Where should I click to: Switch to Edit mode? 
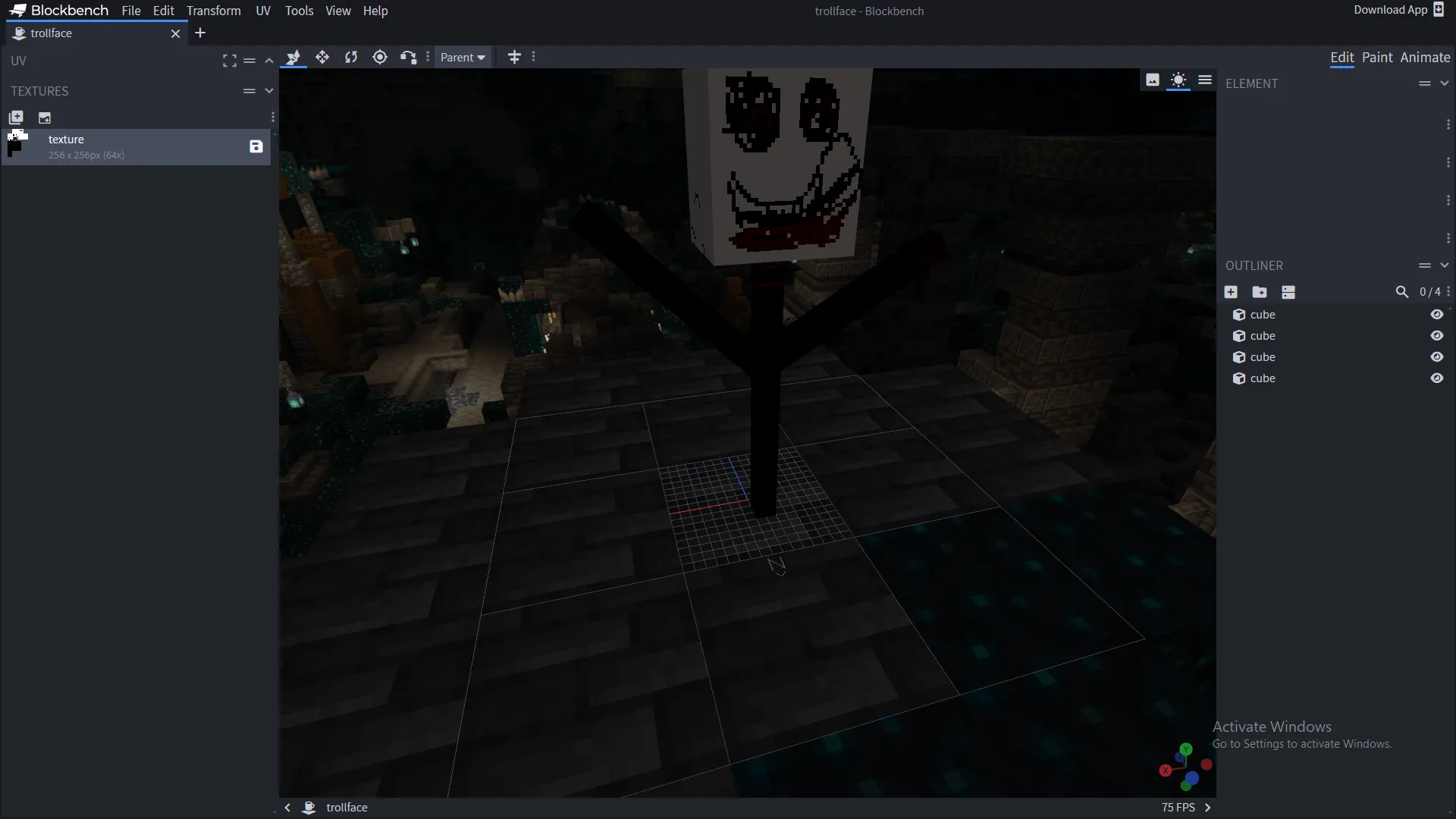coord(1342,58)
